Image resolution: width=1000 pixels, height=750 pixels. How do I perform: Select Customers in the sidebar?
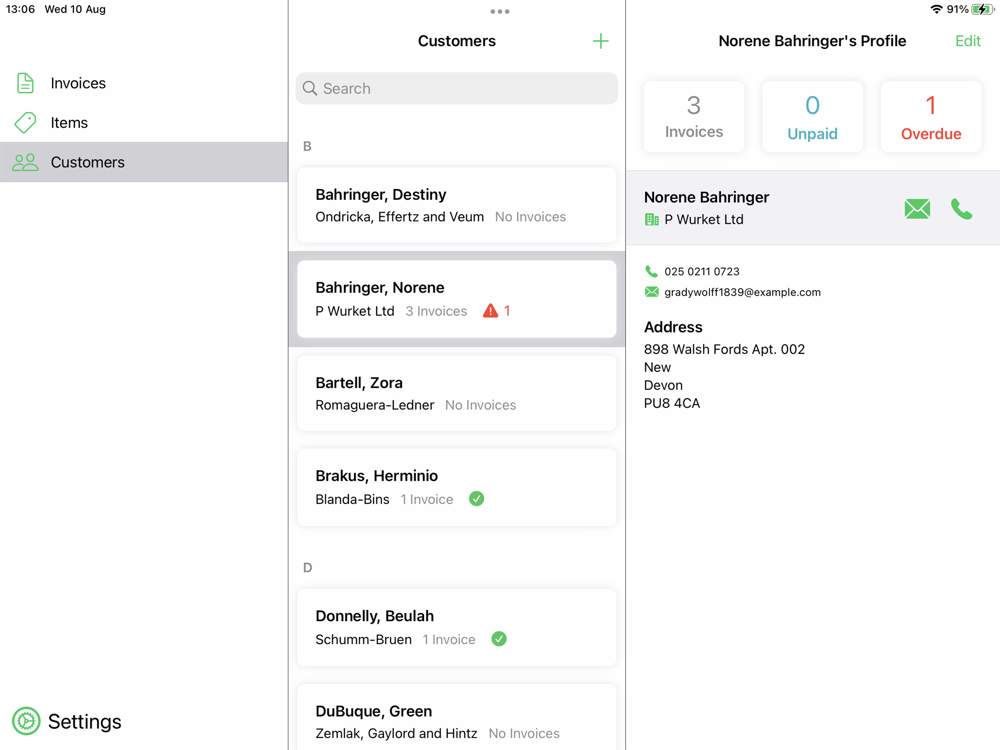coord(88,162)
